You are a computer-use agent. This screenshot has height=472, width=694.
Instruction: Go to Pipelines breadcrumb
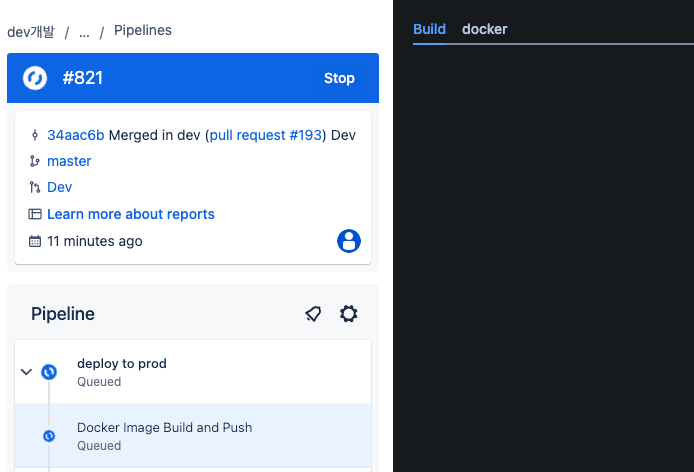(x=143, y=31)
